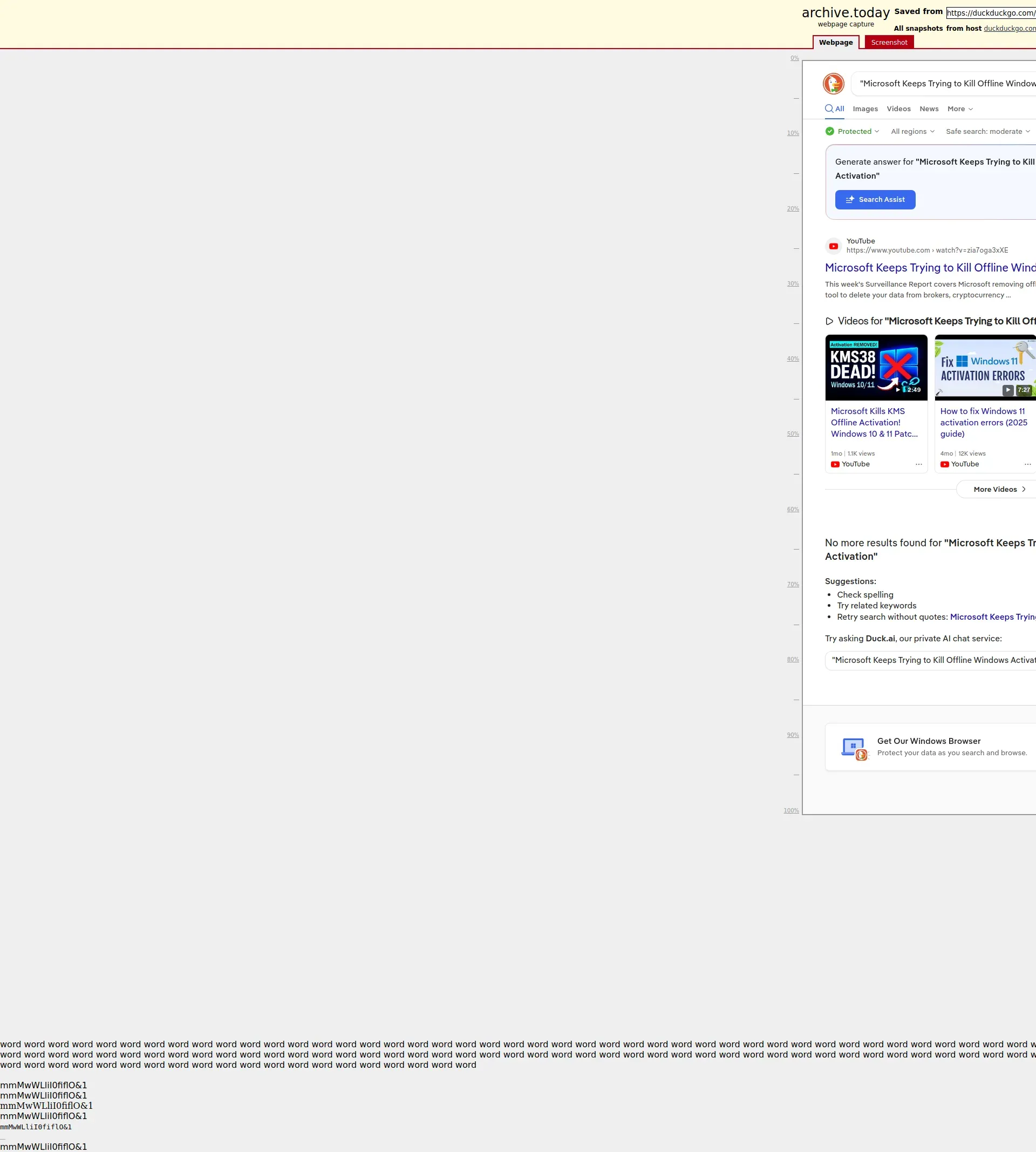
Task: Click the green Protected shield checkmark icon
Action: (830, 132)
